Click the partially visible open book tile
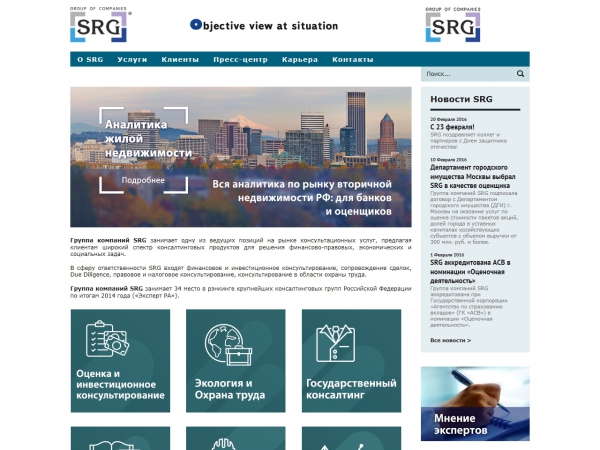This screenshot has width=600, height=450. tap(120, 438)
